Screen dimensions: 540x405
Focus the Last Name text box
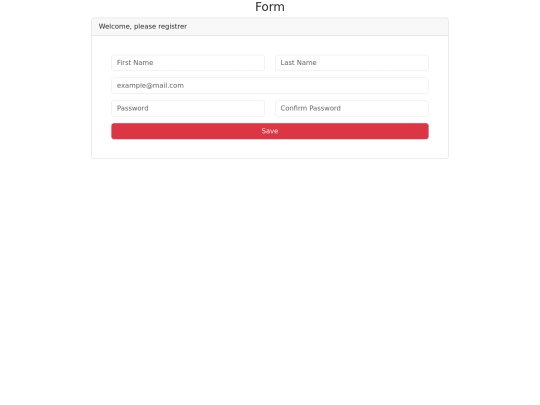click(x=352, y=63)
